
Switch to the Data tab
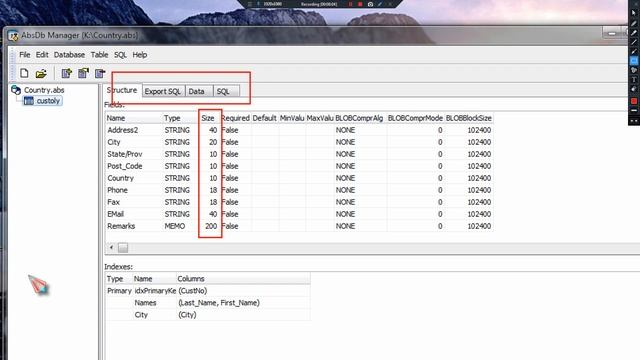click(x=198, y=91)
